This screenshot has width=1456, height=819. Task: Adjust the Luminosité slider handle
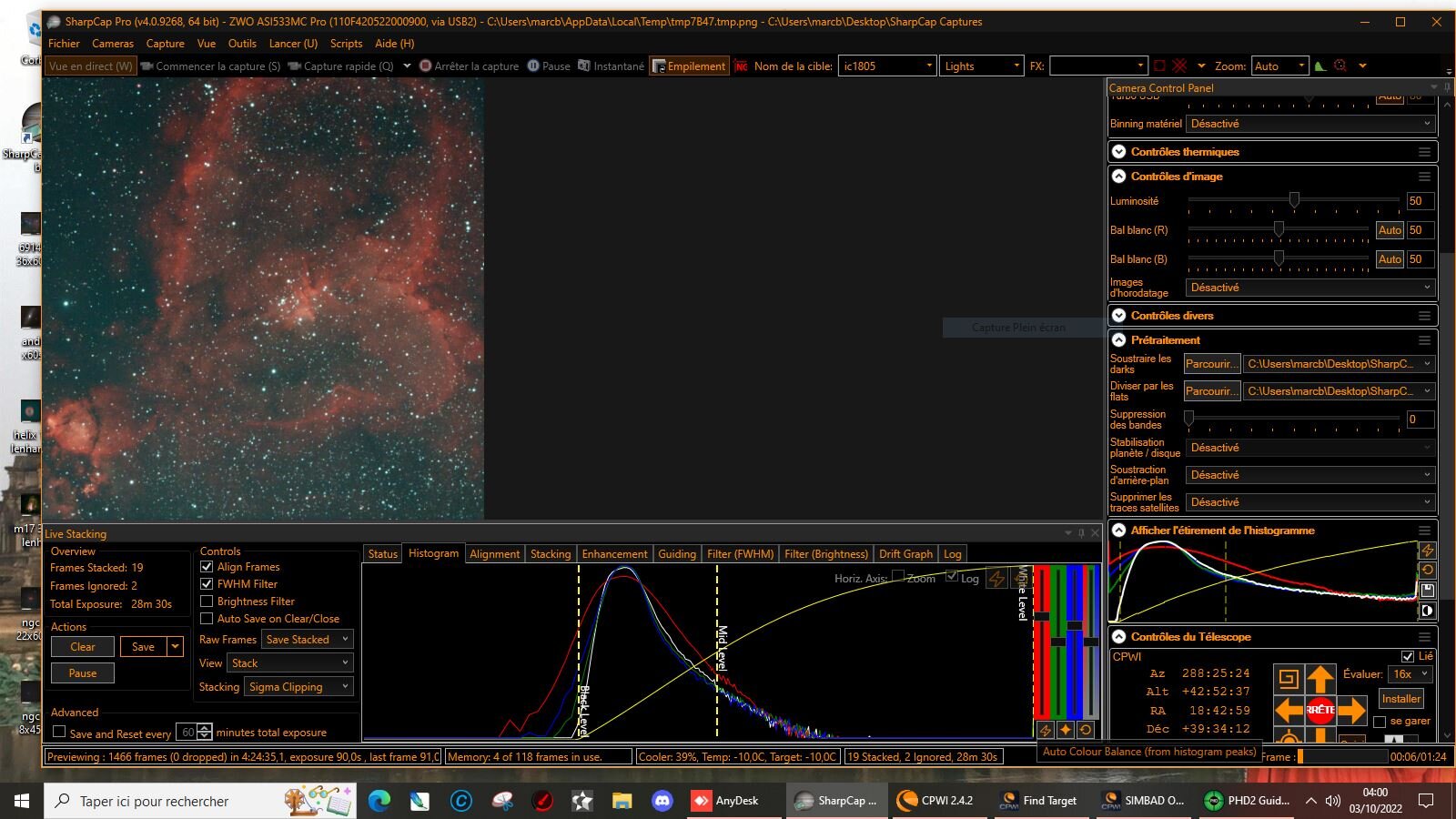[1293, 200]
